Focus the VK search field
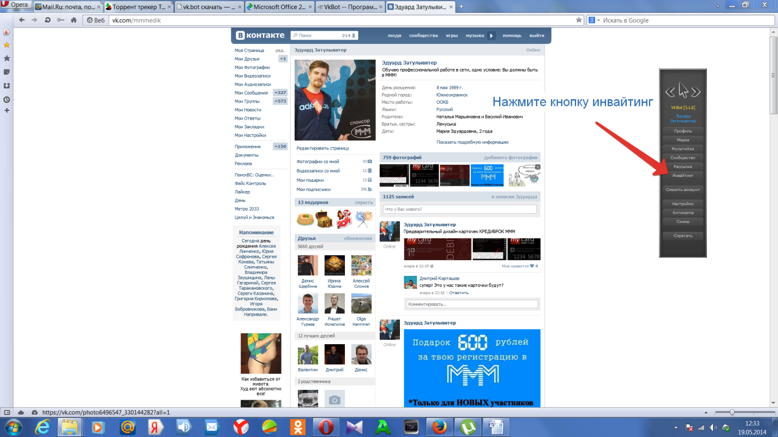 pyautogui.click(x=324, y=35)
